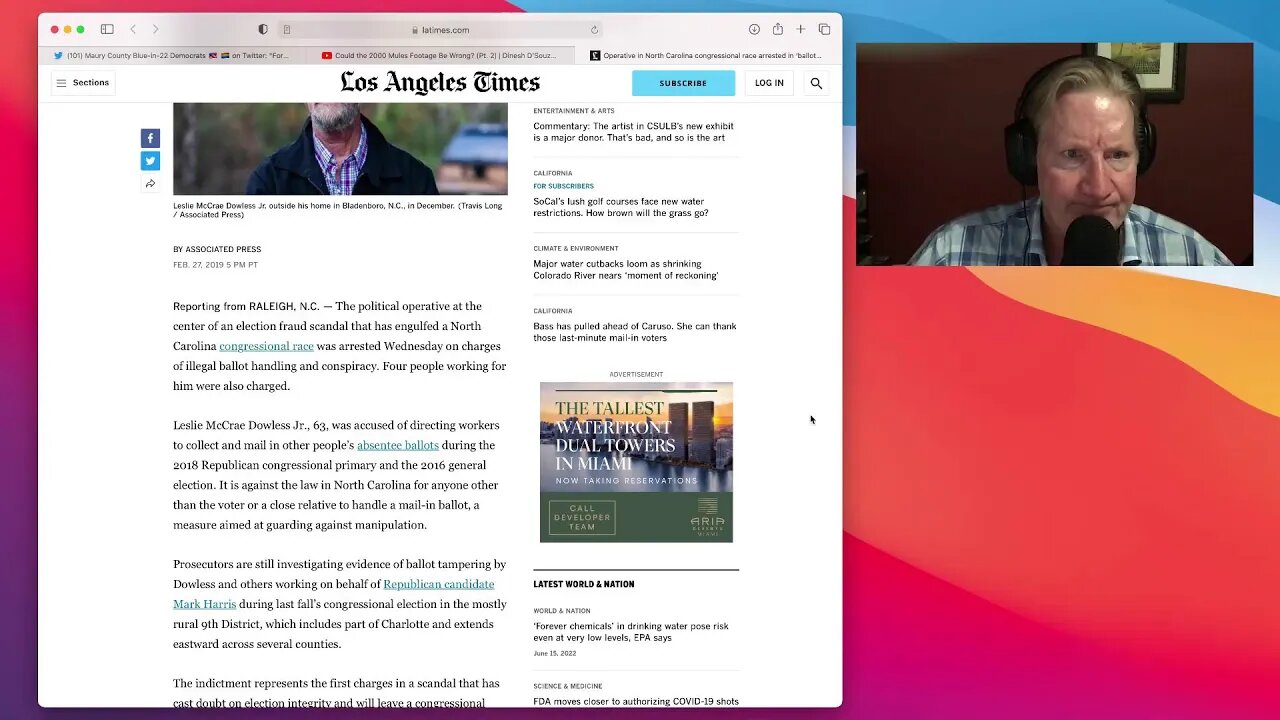
Task: Share article on Facebook icon
Action: pos(150,138)
